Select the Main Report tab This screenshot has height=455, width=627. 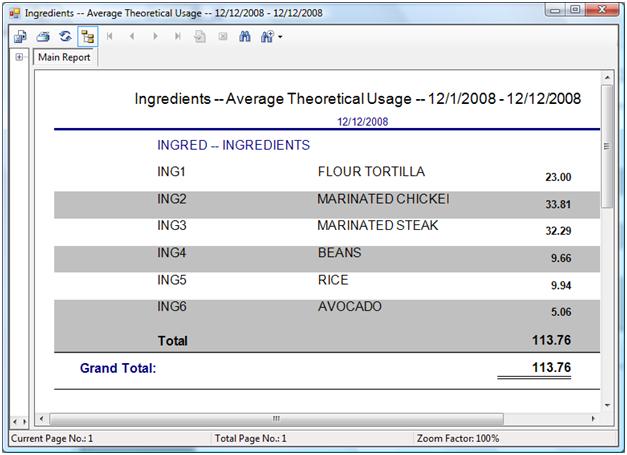(64, 57)
